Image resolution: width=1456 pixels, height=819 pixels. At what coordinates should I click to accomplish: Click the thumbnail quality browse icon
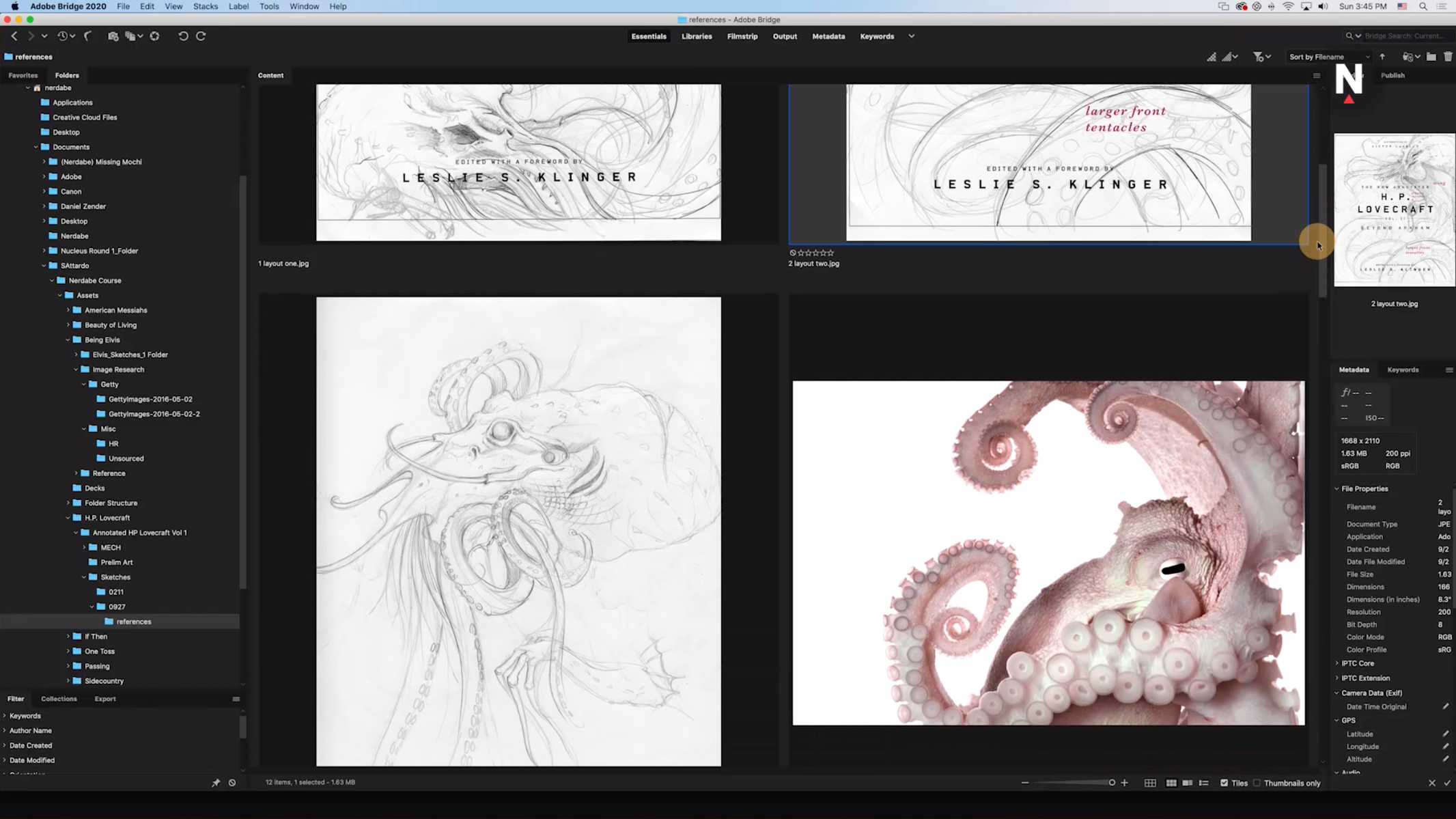point(1211,57)
